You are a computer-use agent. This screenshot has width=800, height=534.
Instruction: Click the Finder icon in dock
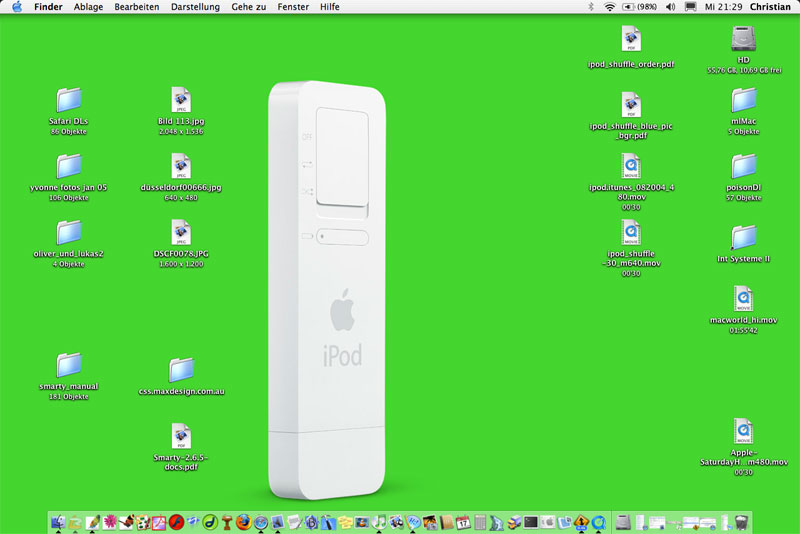tap(58, 522)
